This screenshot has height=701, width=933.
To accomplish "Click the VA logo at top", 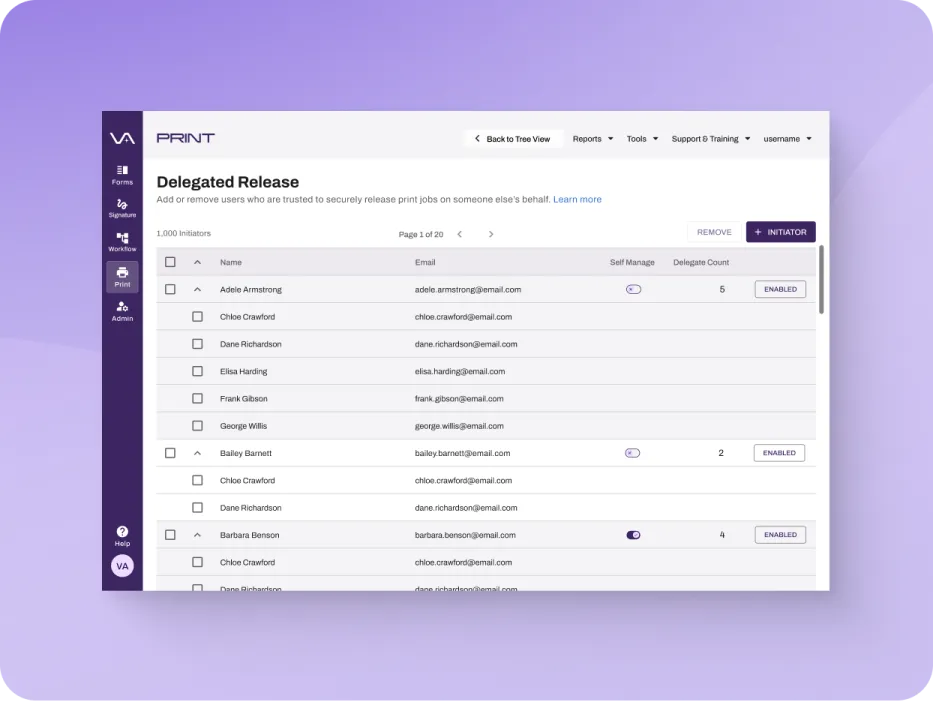I will click(122, 138).
